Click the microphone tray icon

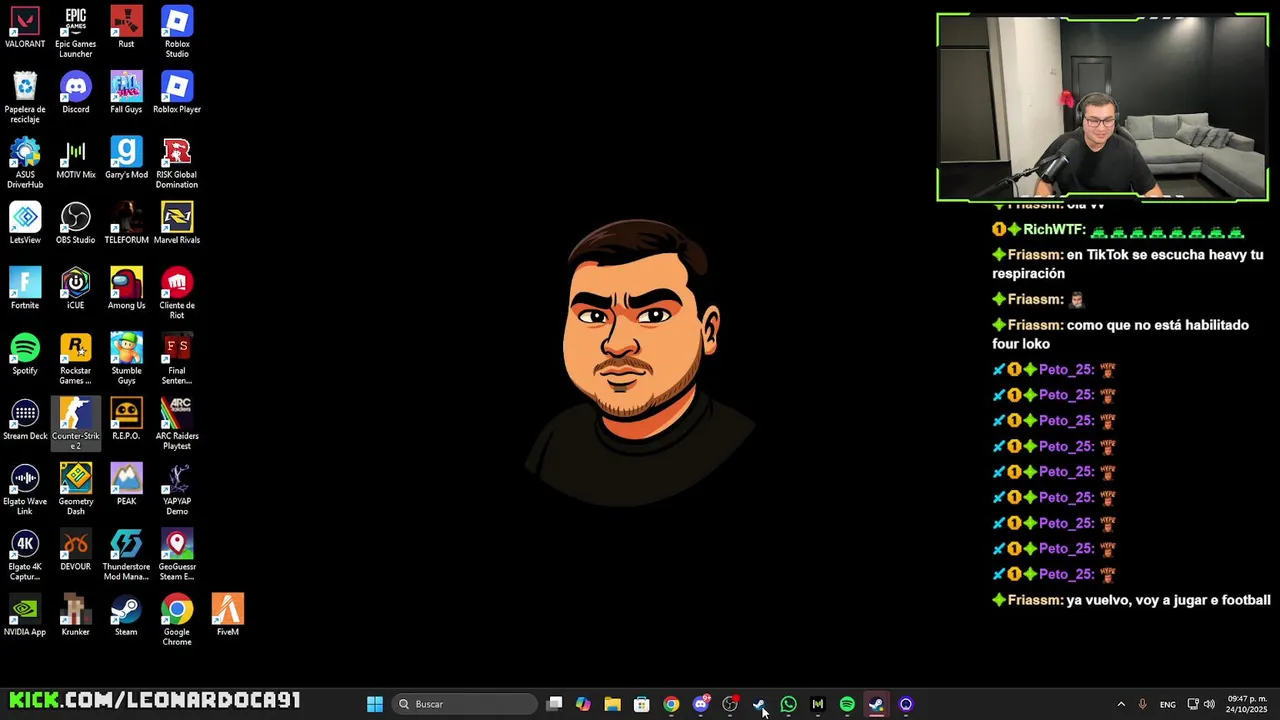point(1143,704)
